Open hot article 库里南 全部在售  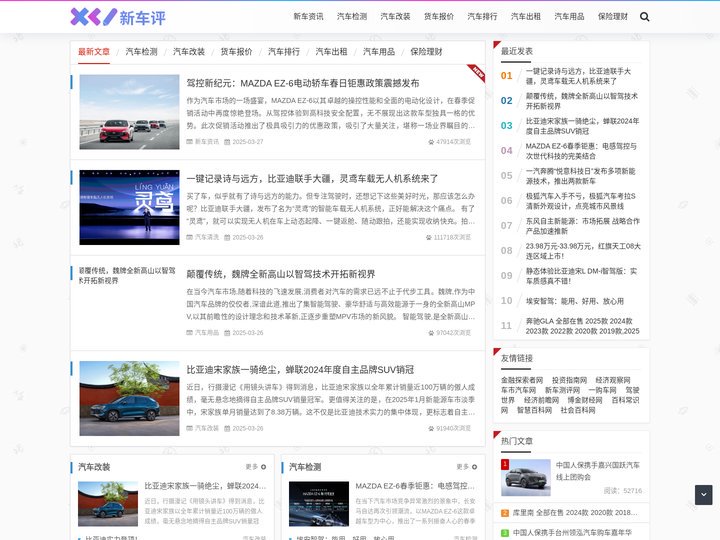575,513
